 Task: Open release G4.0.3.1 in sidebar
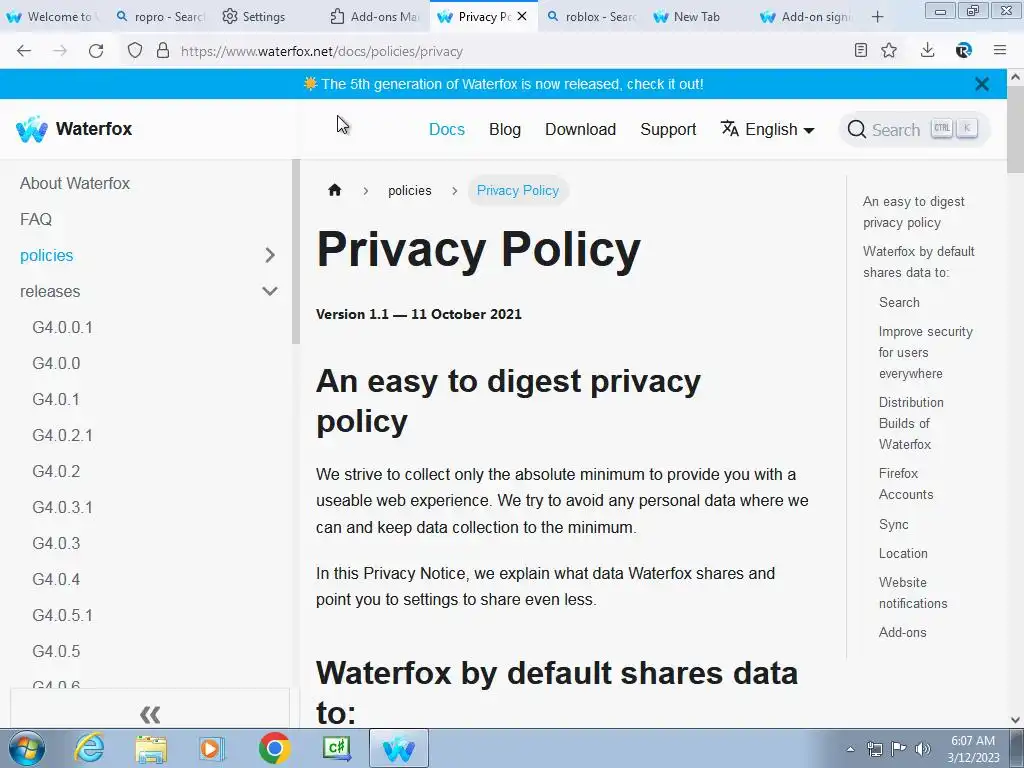[x=63, y=507]
